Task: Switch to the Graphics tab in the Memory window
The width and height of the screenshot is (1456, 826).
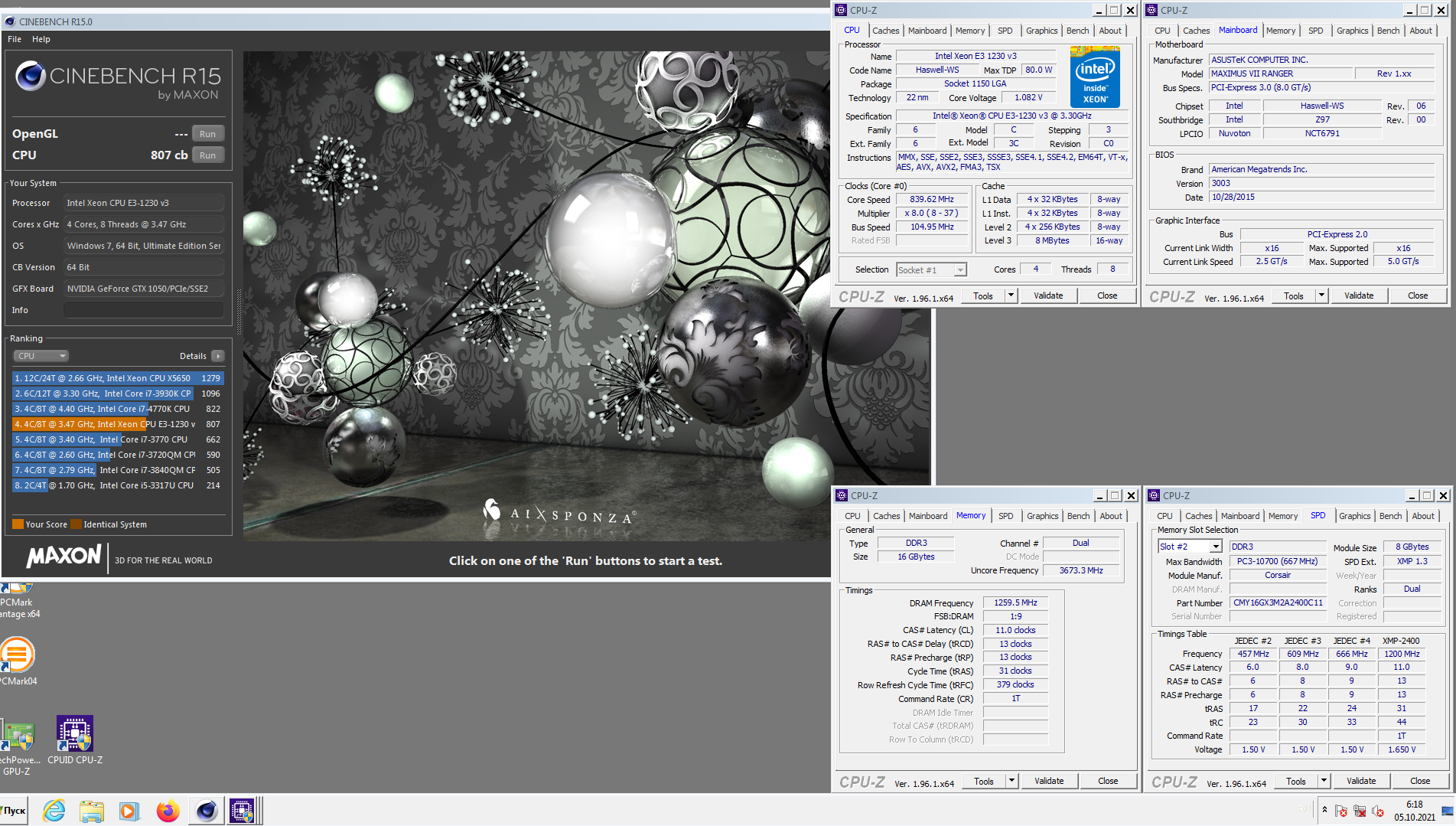Action: (1042, 516)
